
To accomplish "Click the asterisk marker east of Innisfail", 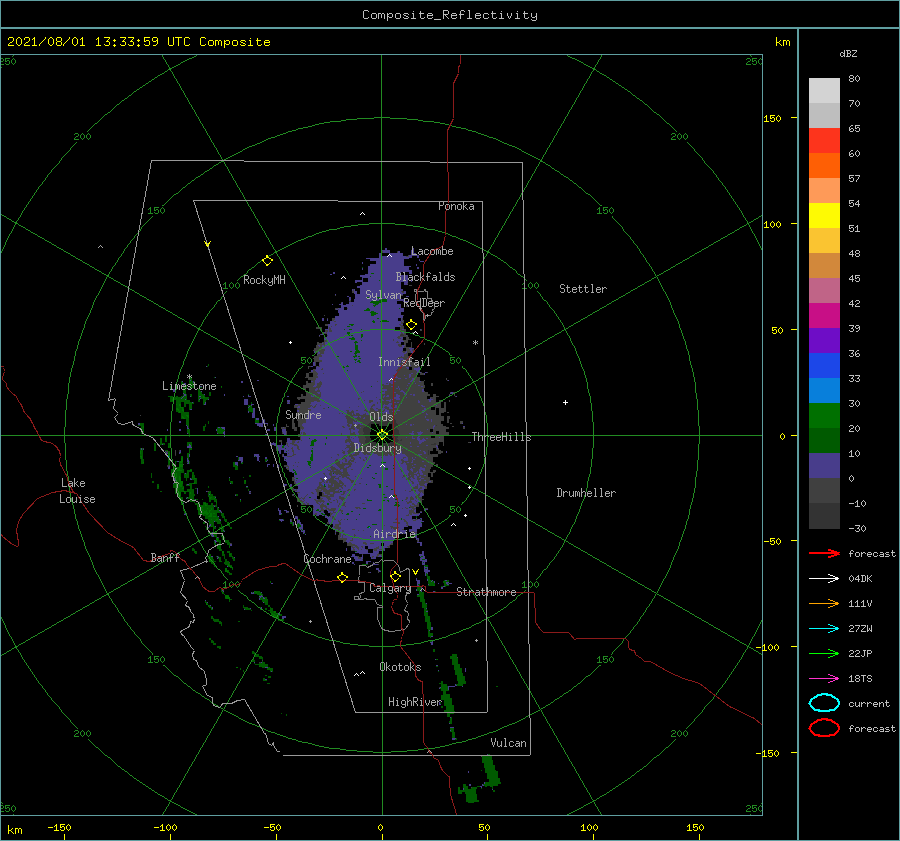I will tap(475, 343).
